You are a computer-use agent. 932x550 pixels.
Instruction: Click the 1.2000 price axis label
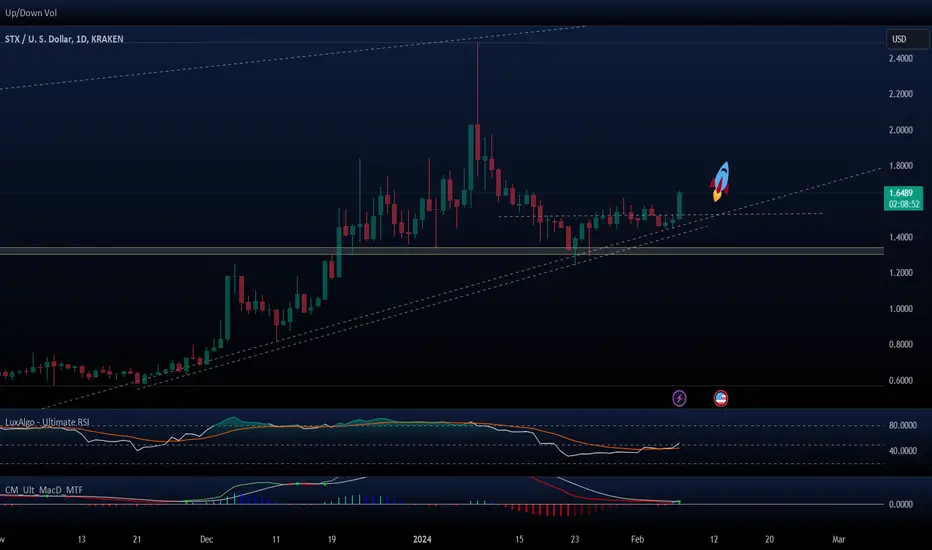[x=900, y=272]
